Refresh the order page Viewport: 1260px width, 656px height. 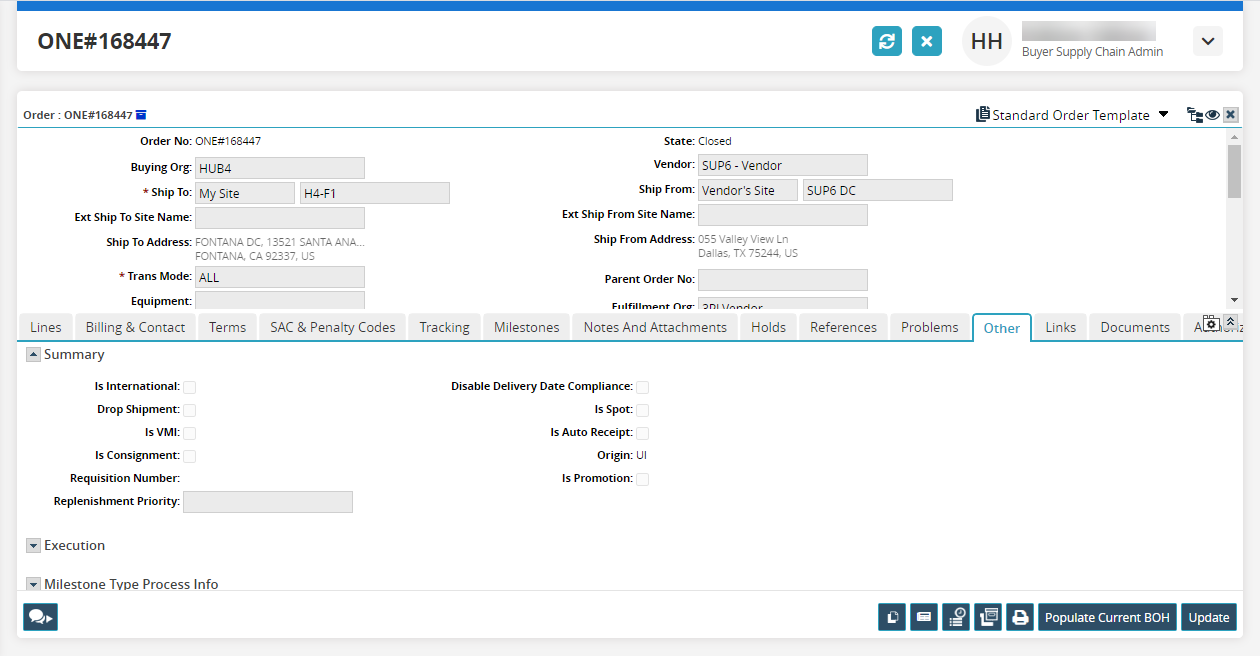(887, 41)
